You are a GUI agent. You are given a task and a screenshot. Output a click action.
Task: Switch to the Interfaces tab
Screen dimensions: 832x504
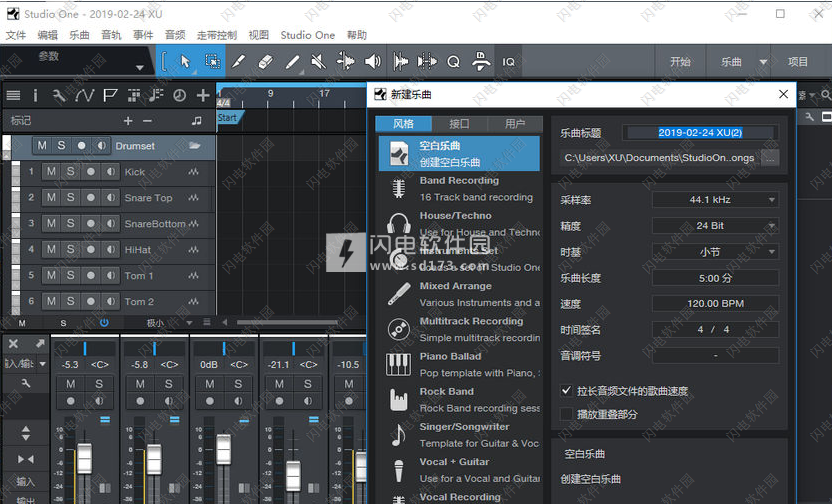460,124
